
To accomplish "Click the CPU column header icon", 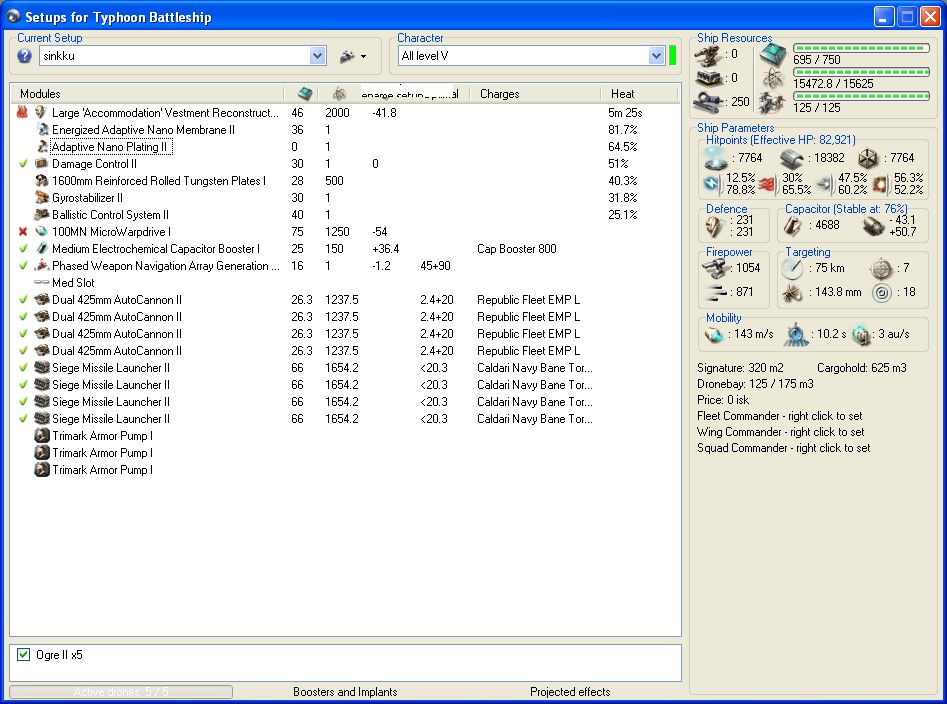I will [x=304, y=94].
